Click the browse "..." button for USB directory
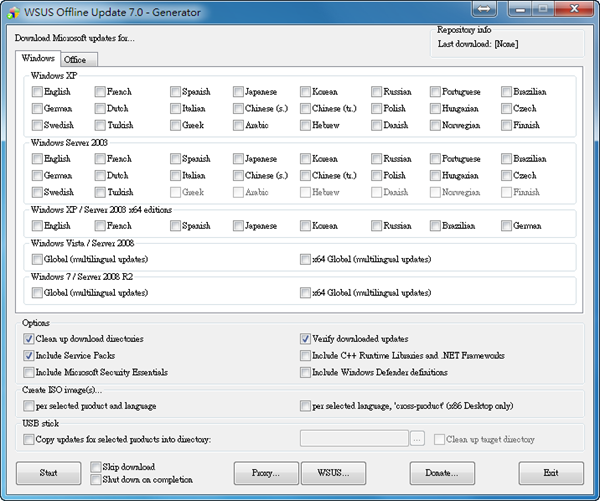 point(417,439)
